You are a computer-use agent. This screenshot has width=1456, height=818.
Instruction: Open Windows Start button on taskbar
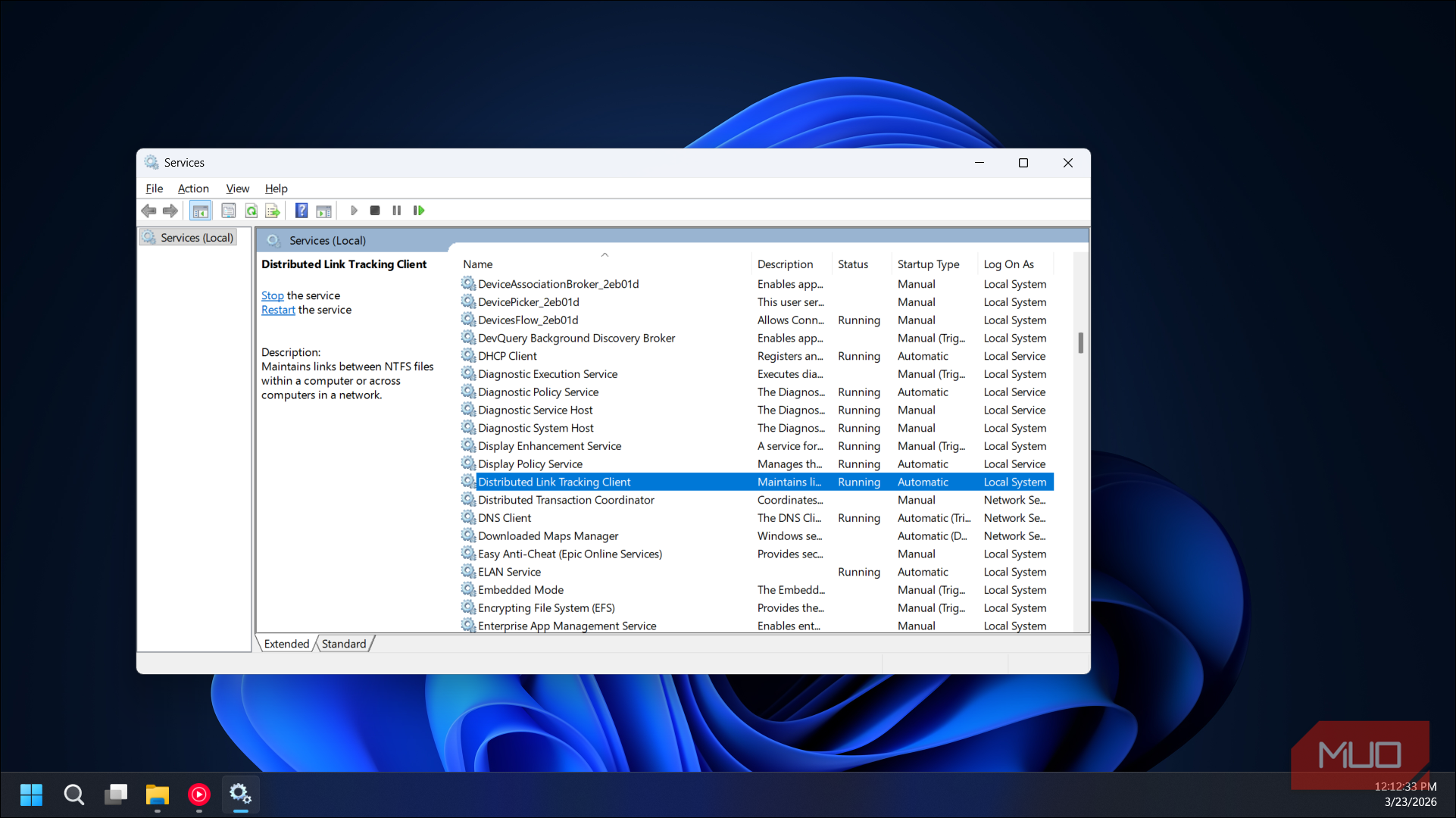tap(31, 795)
